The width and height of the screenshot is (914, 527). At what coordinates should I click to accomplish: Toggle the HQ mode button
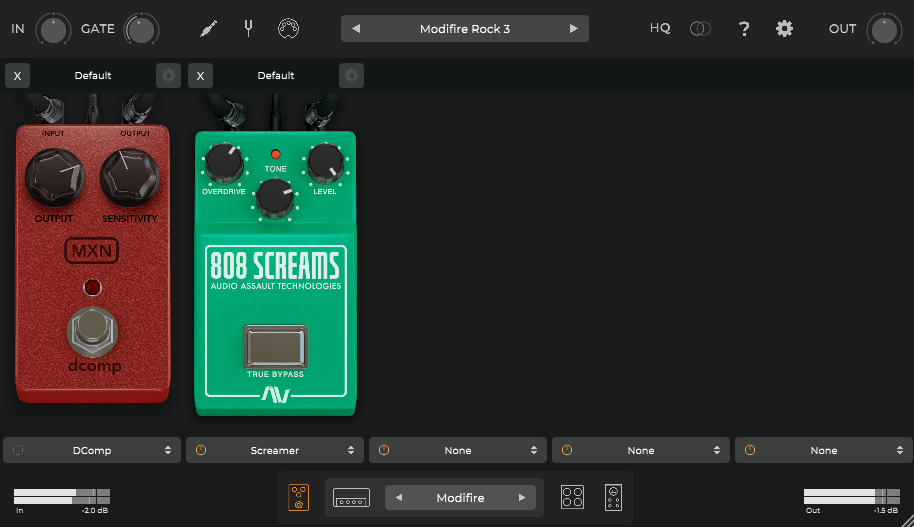pyautogui.click(x=660, y=29)
